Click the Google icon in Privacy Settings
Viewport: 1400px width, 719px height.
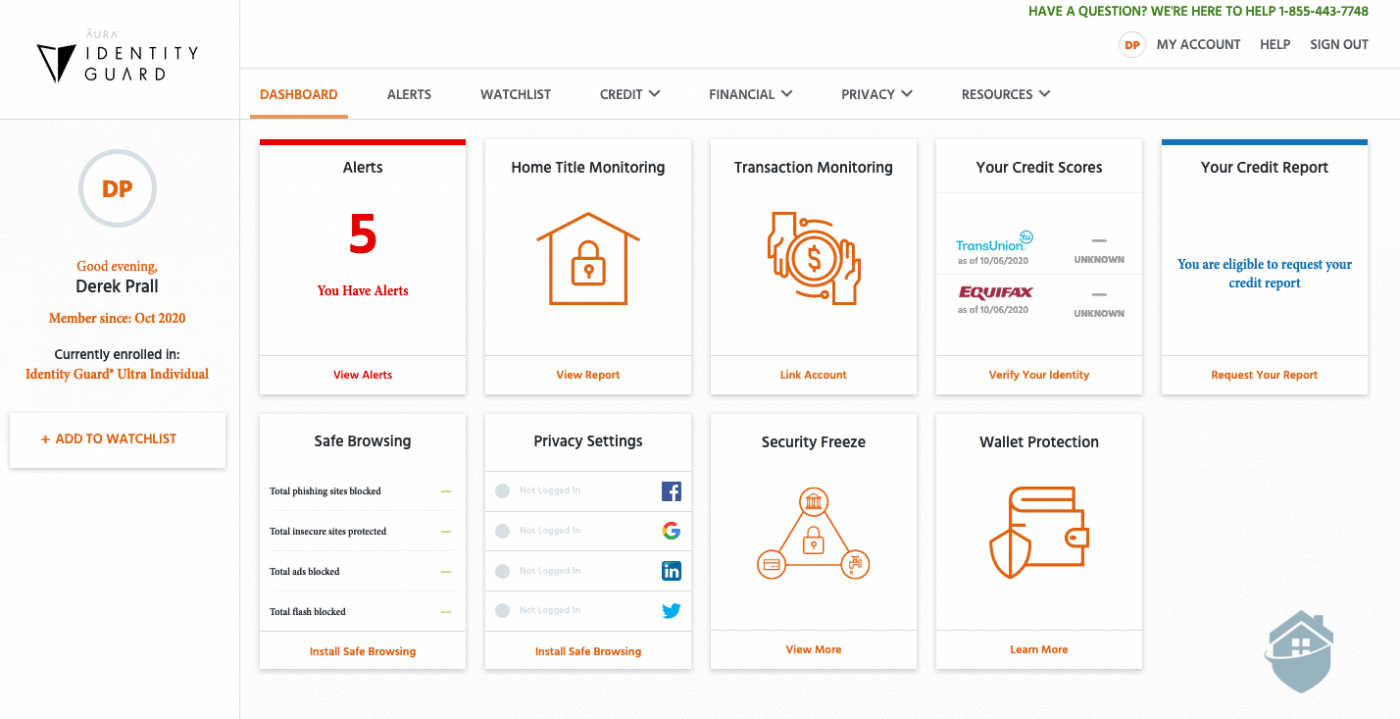point(671,530)
